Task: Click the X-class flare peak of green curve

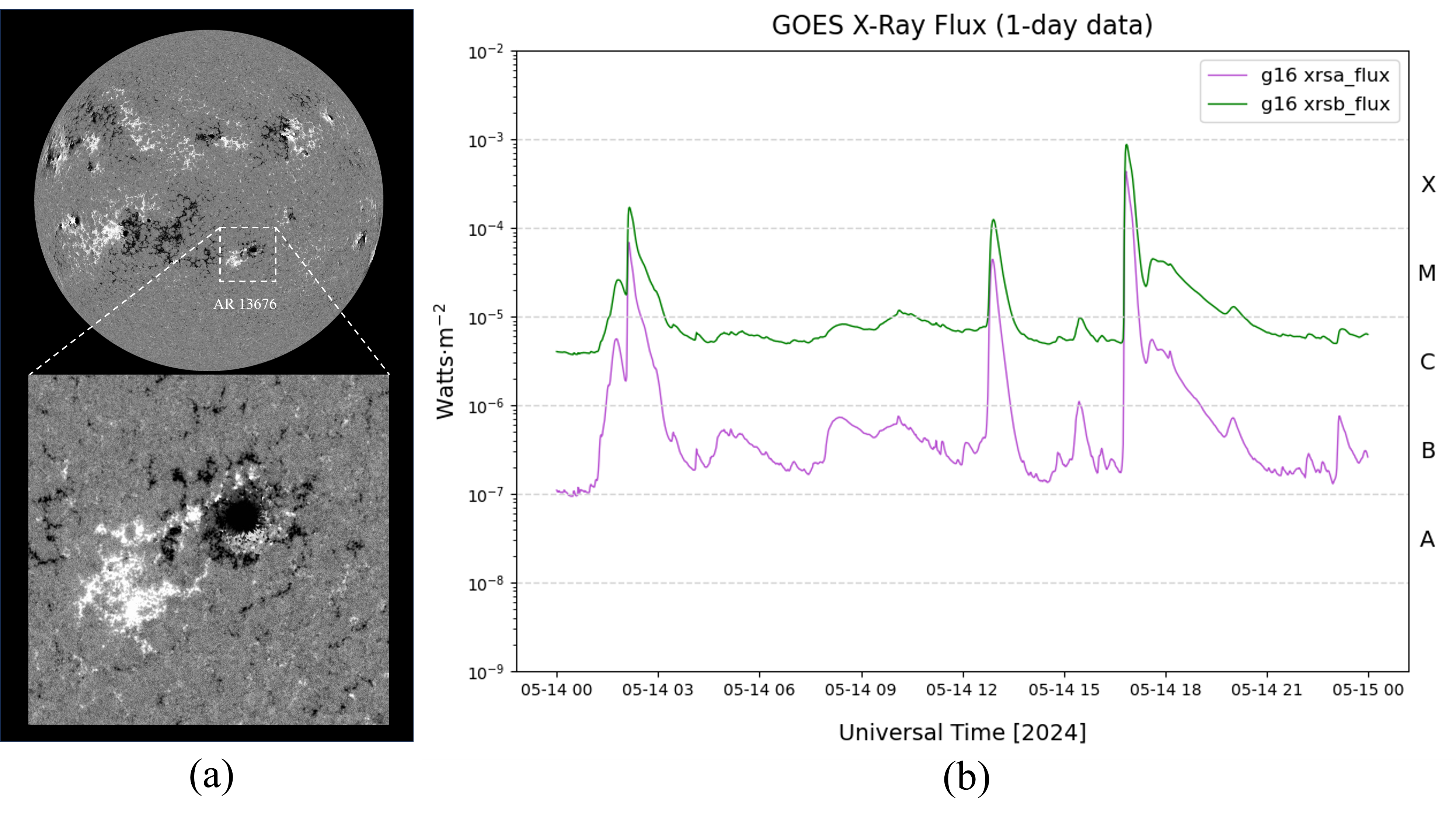Action: click(1126, 146)
